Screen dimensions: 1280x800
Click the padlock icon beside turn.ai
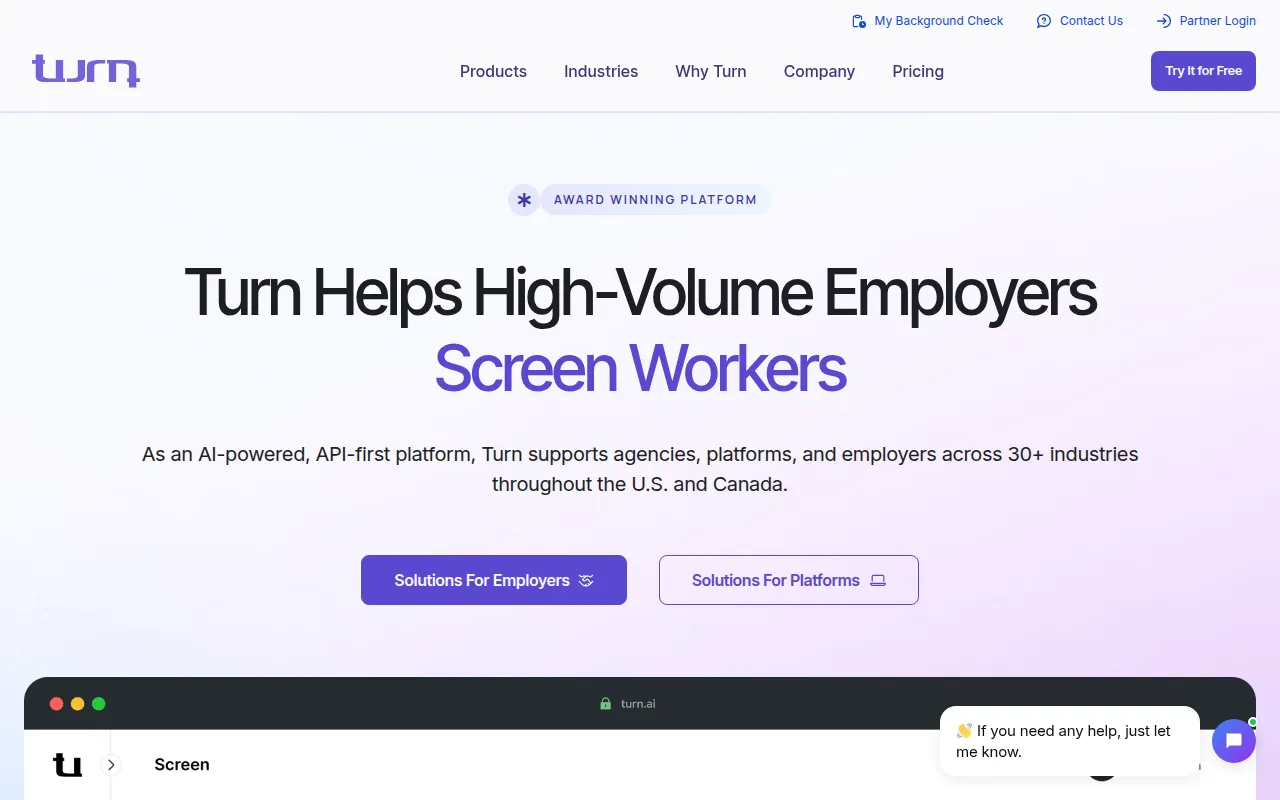pos(605,704)
